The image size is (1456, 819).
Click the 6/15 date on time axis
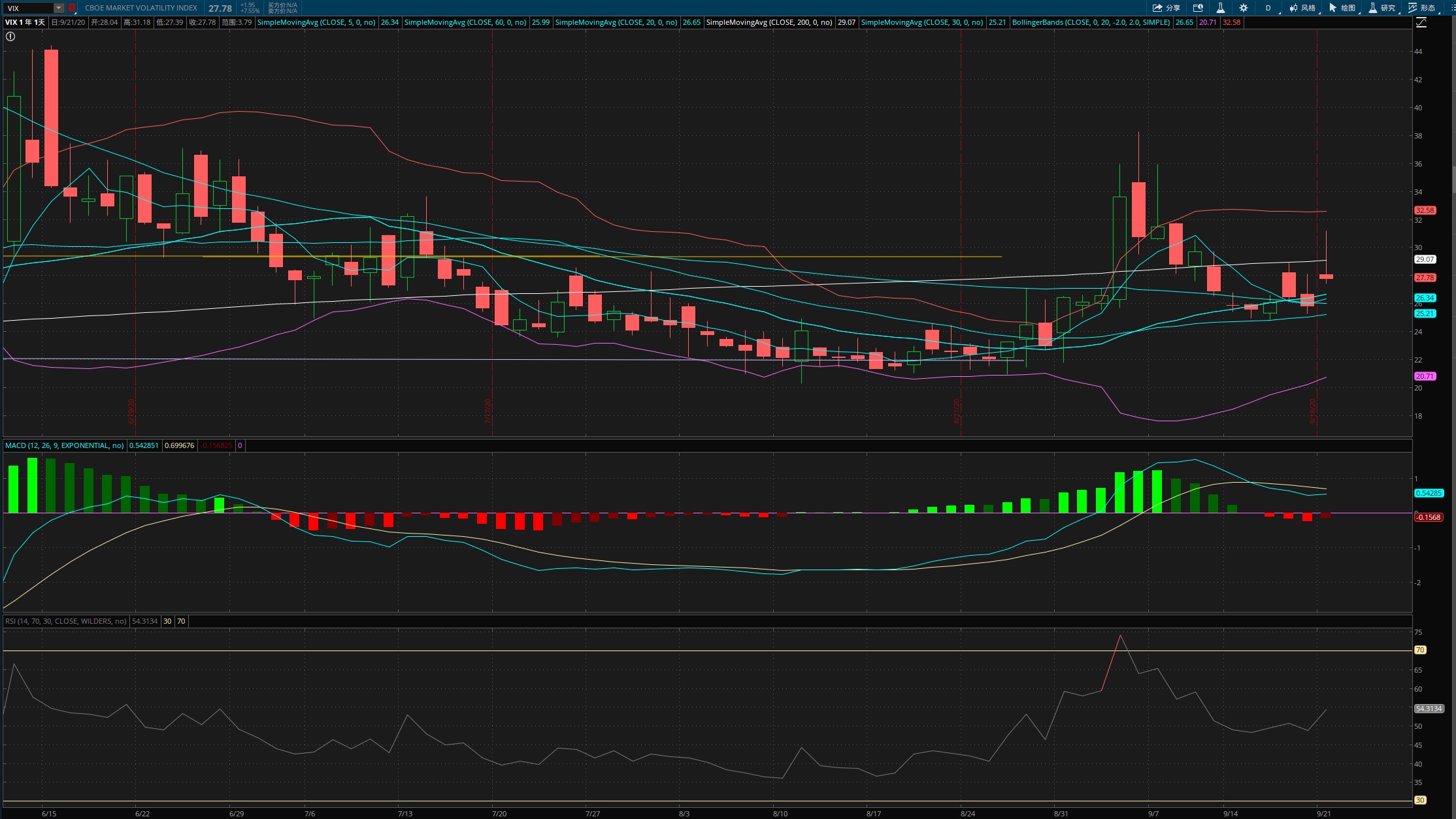pos(49,814)
